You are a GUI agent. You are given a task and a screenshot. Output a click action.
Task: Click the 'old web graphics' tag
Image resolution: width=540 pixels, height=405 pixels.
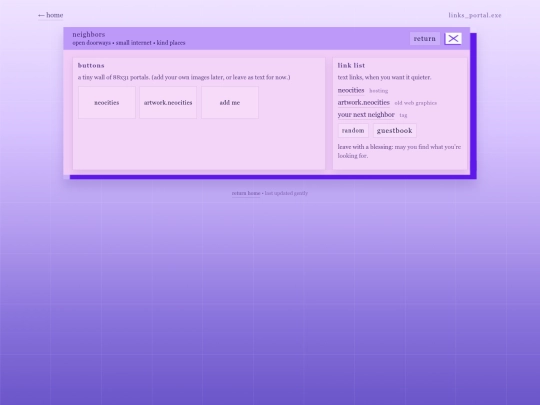pos(416,103)
